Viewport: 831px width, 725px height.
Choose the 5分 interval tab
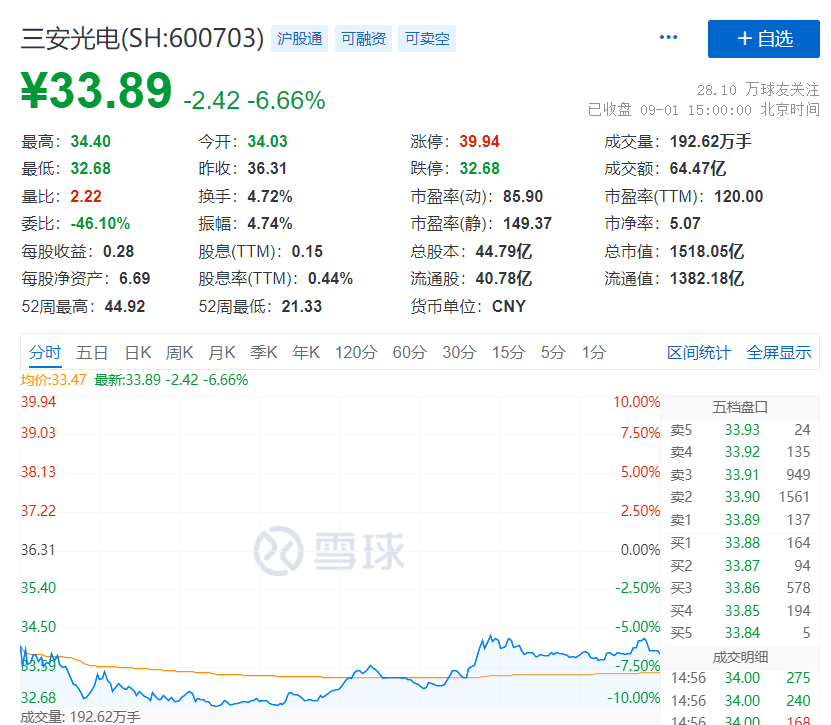pos(553,352)
